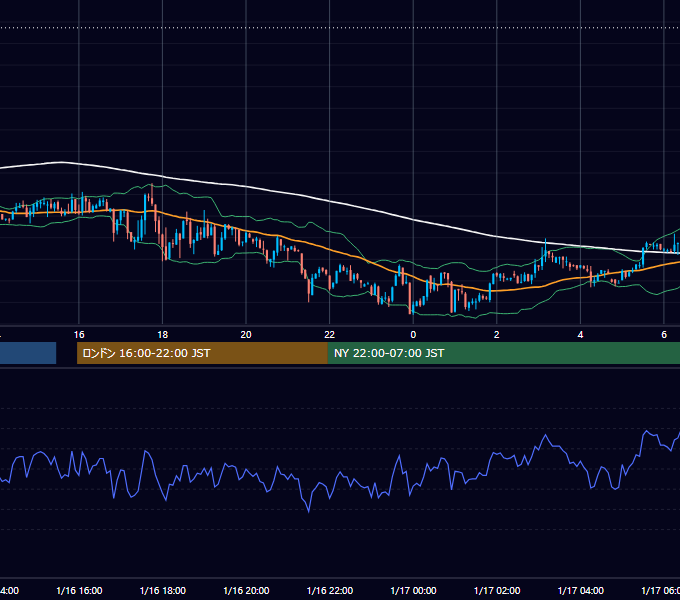The height and width of the screenshot is (600, 680).
Task: Click the hour label 16 on price chart axis
Action: click(x=79, y=335)
